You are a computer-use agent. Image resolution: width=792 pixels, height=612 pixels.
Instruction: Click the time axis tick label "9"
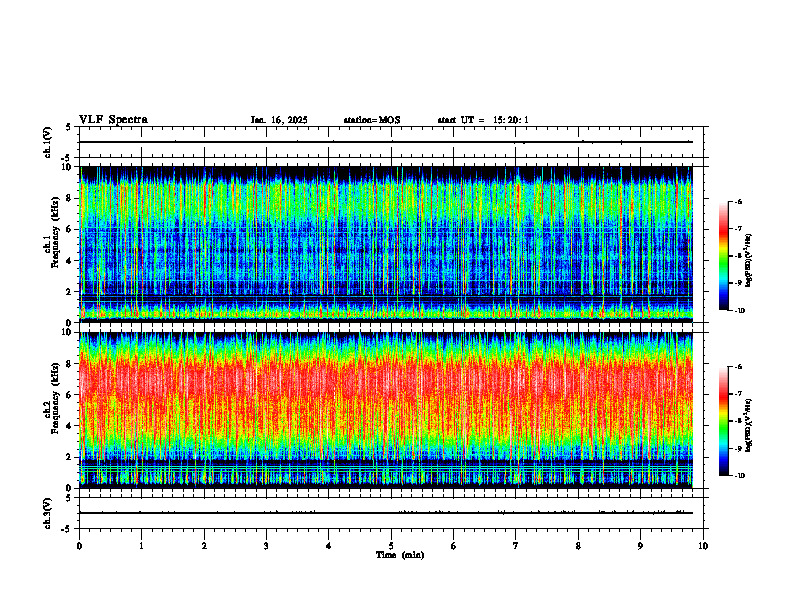640,546
